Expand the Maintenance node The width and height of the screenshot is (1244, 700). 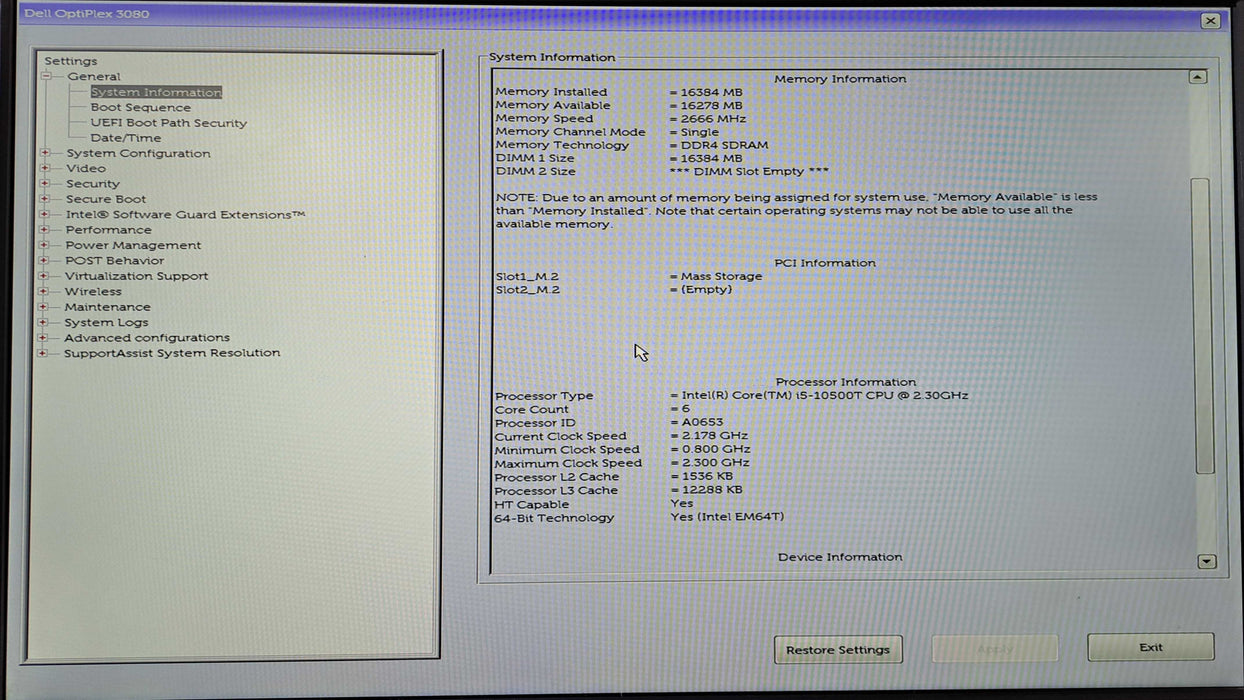point(43,307)
